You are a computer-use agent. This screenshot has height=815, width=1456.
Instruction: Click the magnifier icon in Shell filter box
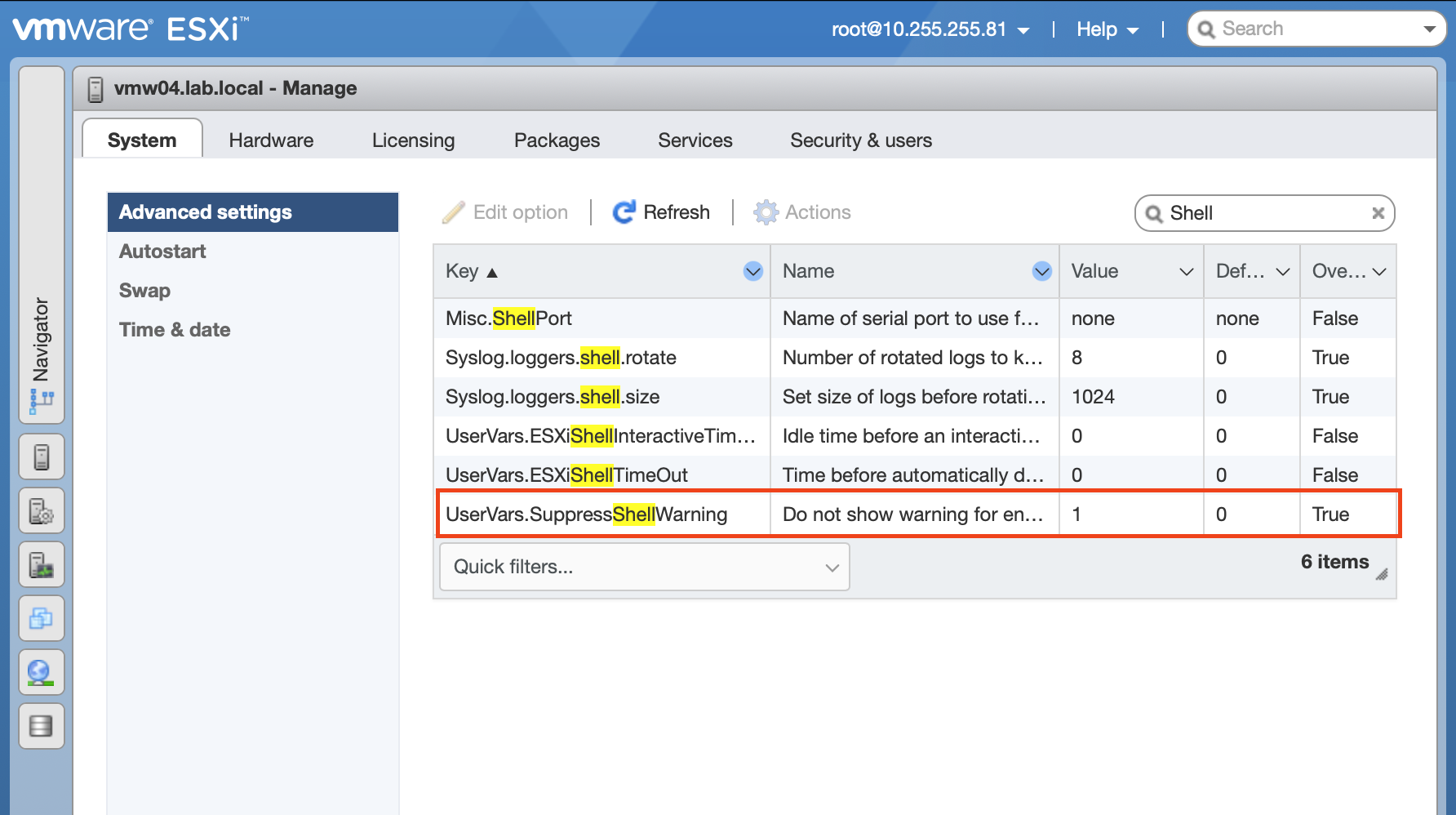coord(1153,214)
